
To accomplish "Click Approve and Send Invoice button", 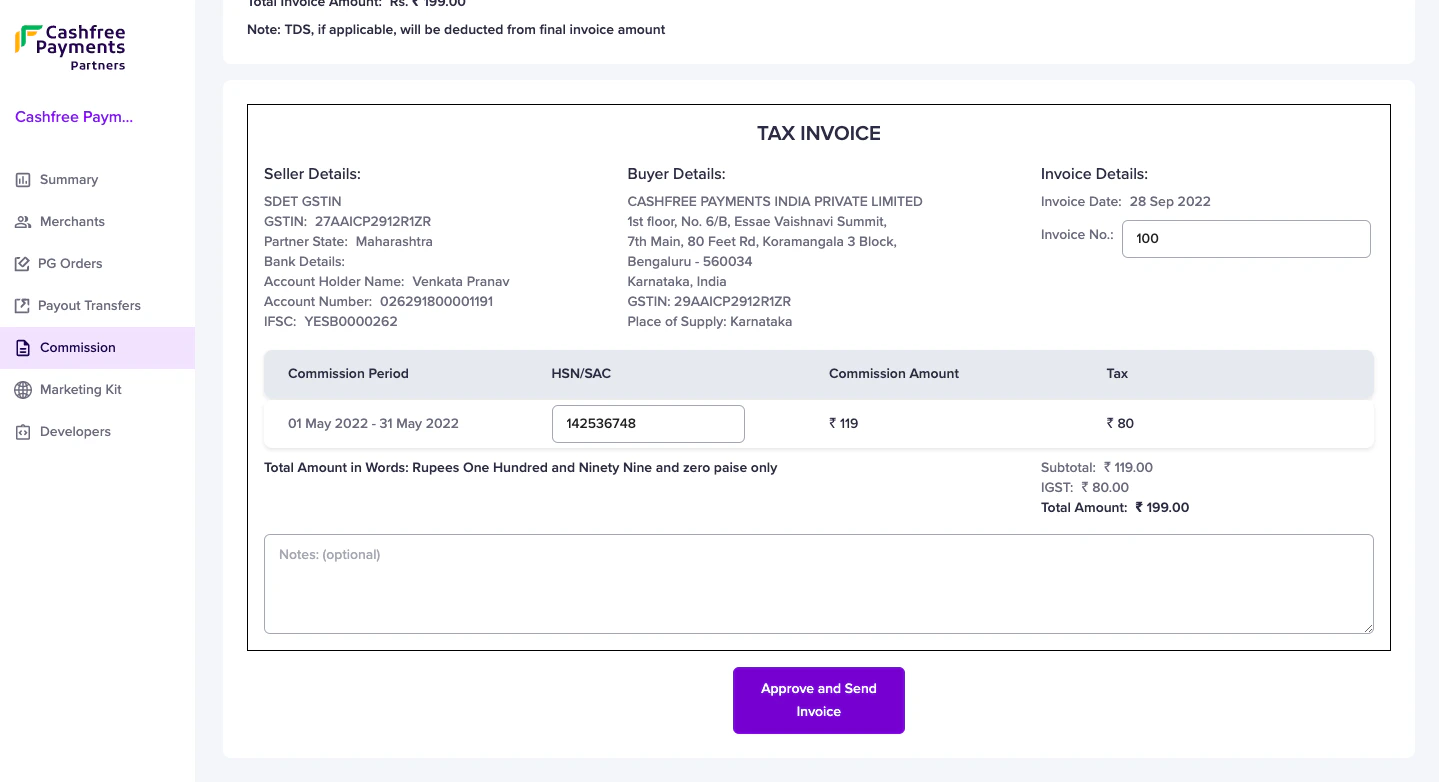I will point(818,700).
